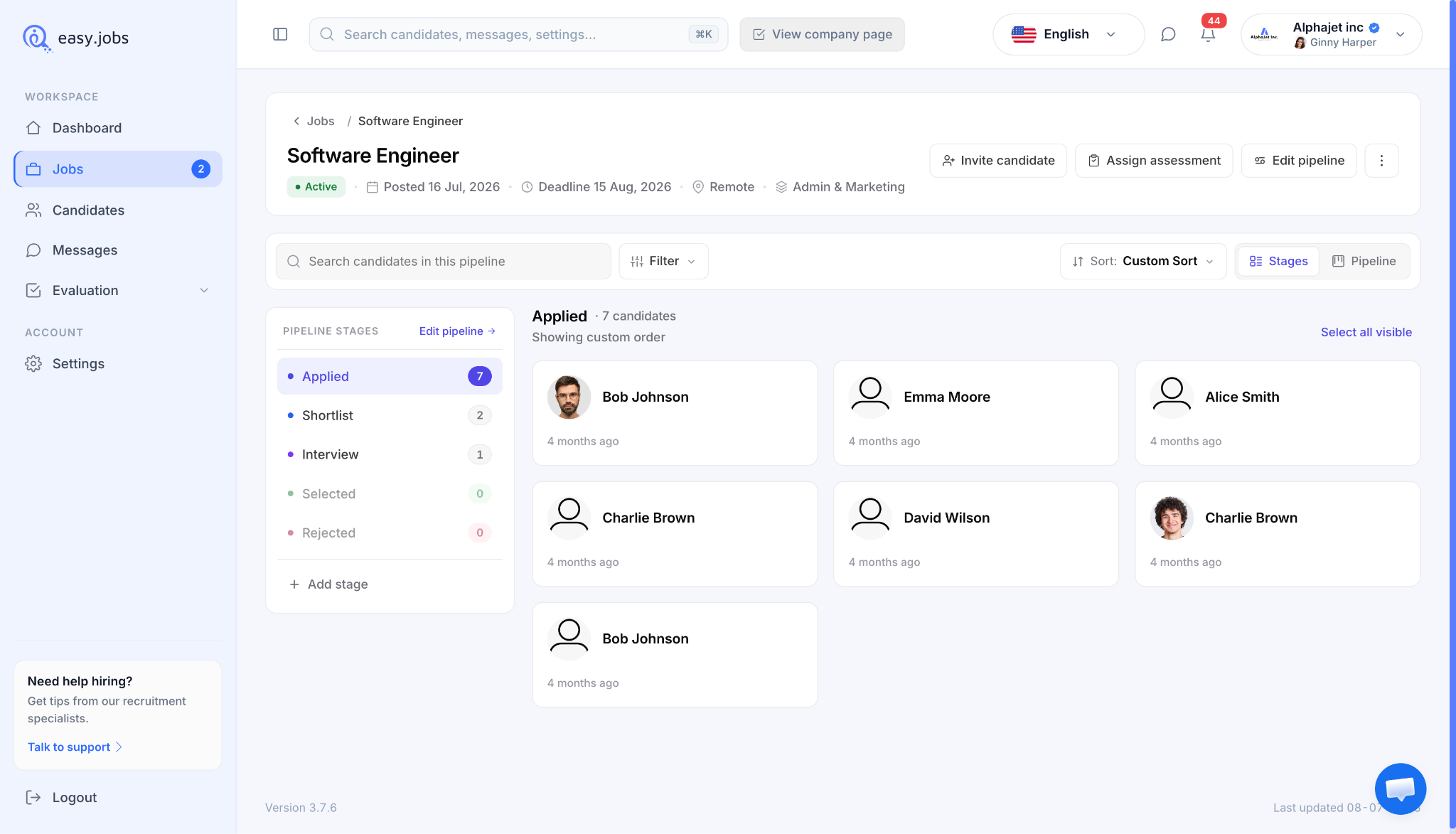Click Select all visible link
Image resolution: width=1456 pixels, height=834 pixels.
[1366, 332]
